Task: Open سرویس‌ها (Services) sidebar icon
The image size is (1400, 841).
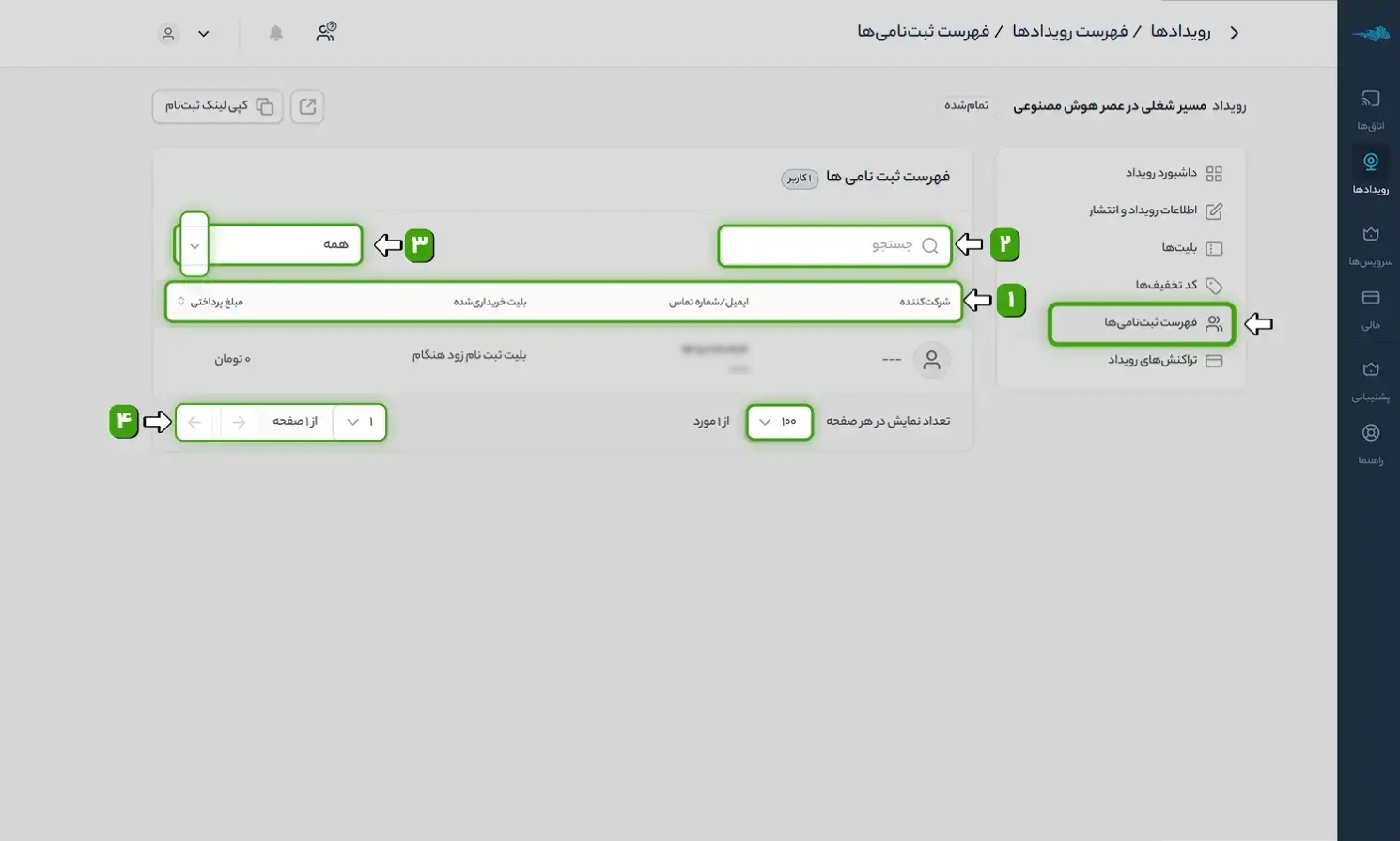Action: (x=1370, y=244)
